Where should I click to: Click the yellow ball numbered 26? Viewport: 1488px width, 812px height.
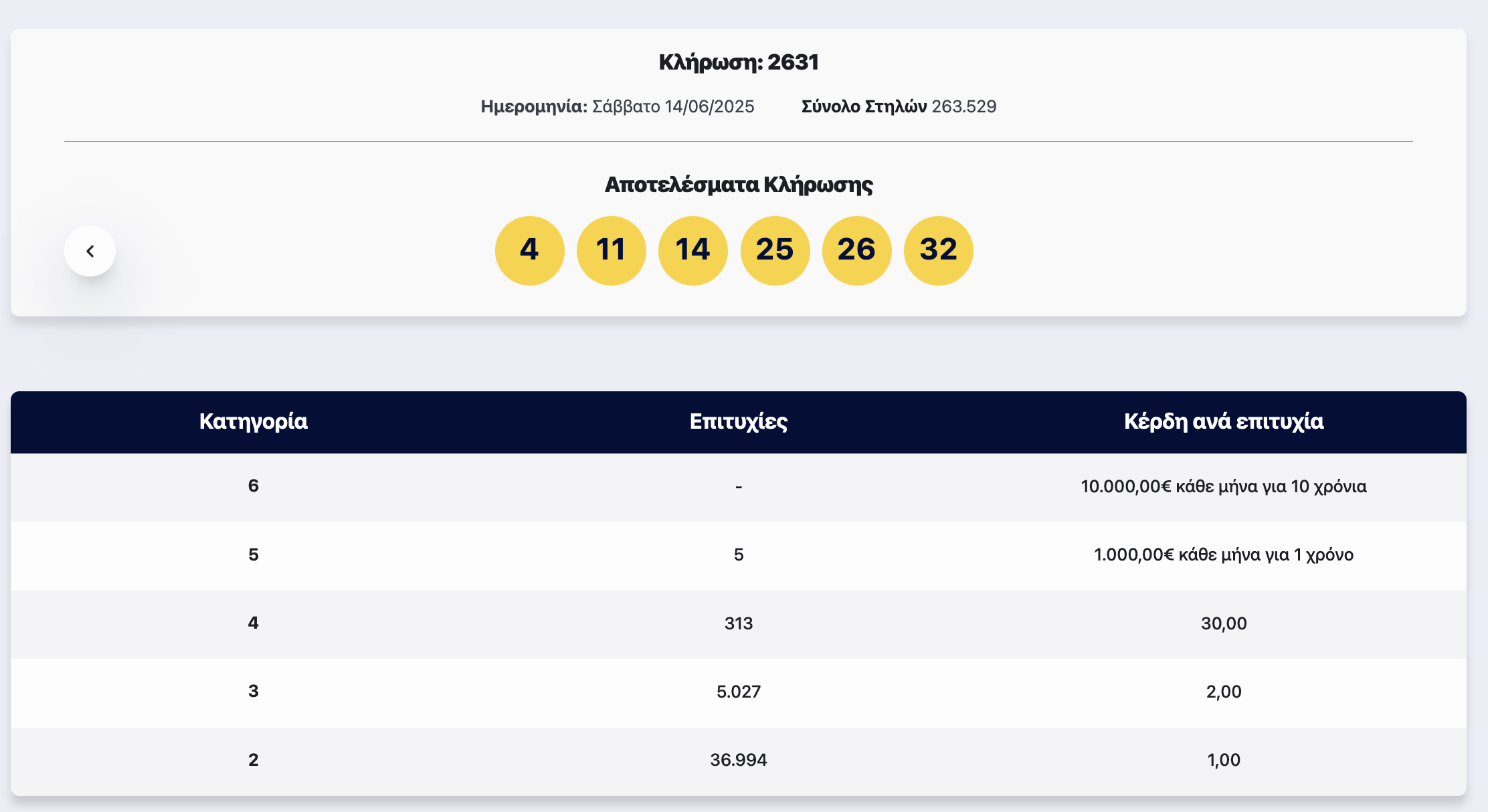click(856, 250)
